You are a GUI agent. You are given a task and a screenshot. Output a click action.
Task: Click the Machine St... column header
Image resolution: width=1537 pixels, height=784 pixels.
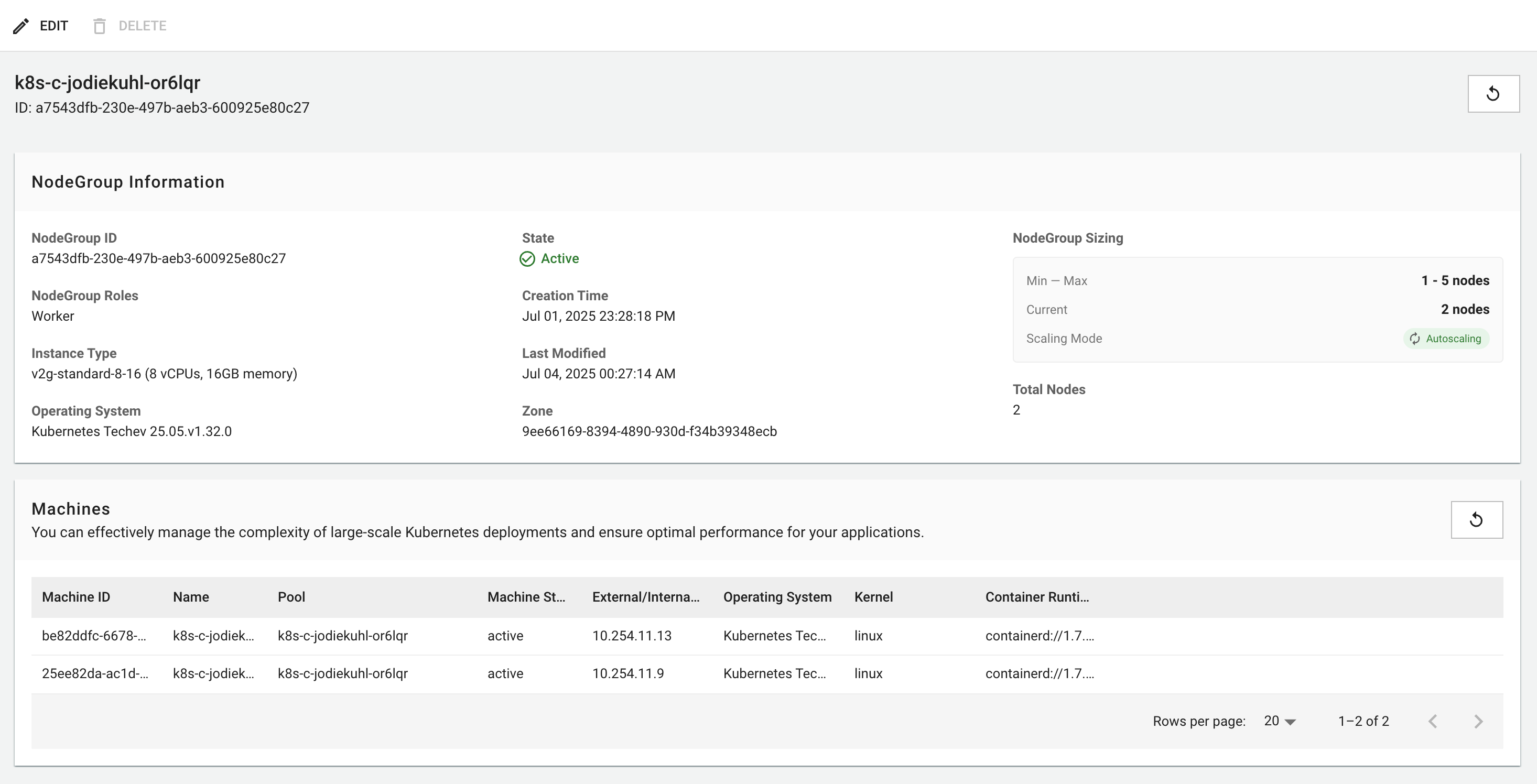pyautogui.click(x=526, y=597)
